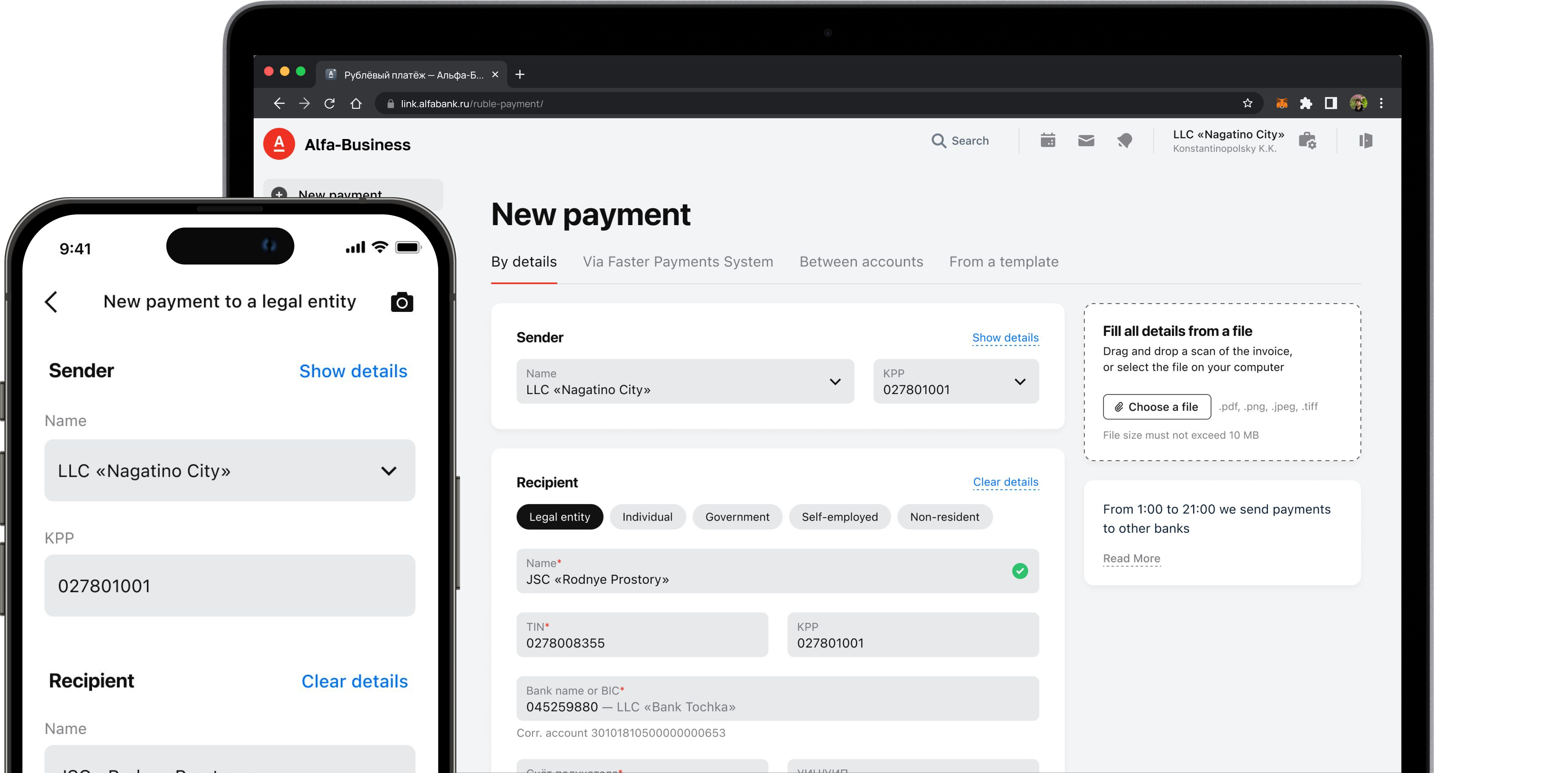Open a new browser tab
The image size is (1568, 773).
[520, 74]
